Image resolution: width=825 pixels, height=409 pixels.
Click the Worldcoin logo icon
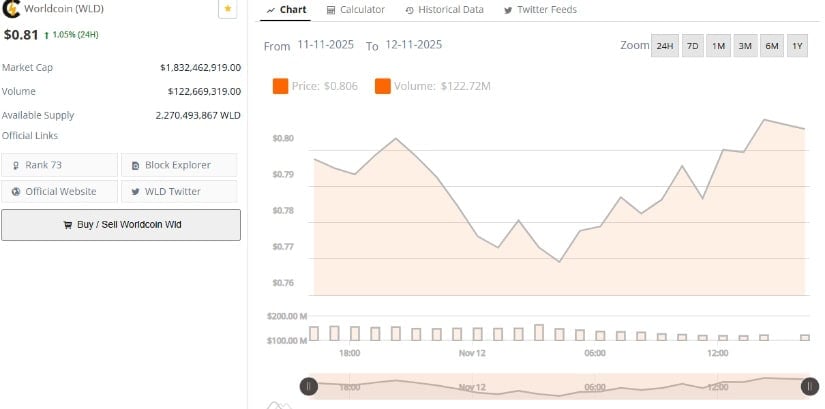click(11, 9)
